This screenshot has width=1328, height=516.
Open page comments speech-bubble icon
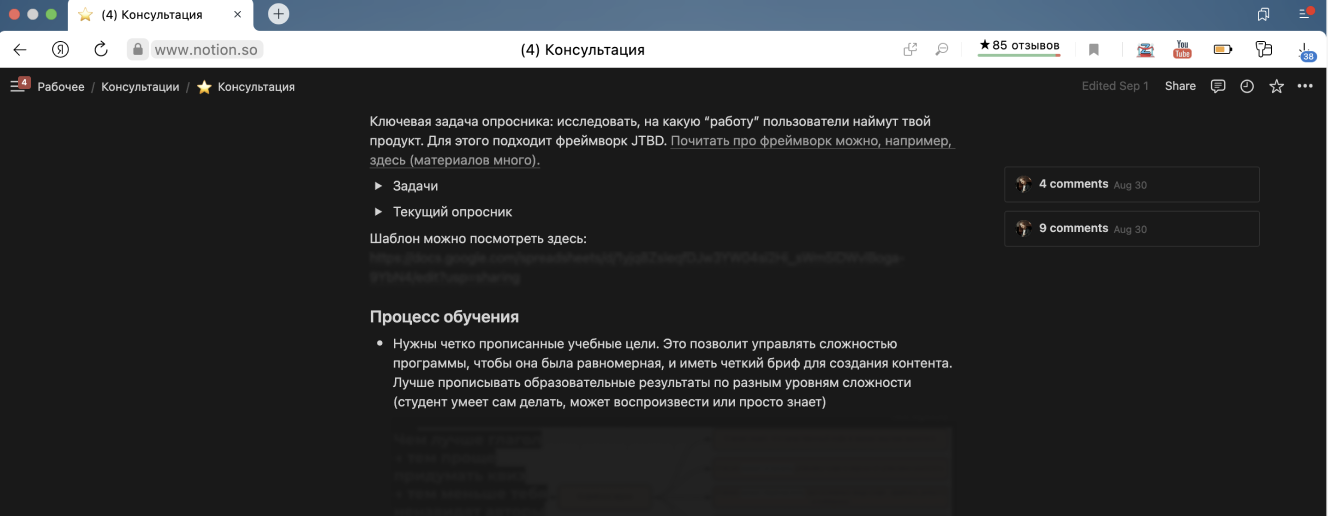pos(1218,86)
